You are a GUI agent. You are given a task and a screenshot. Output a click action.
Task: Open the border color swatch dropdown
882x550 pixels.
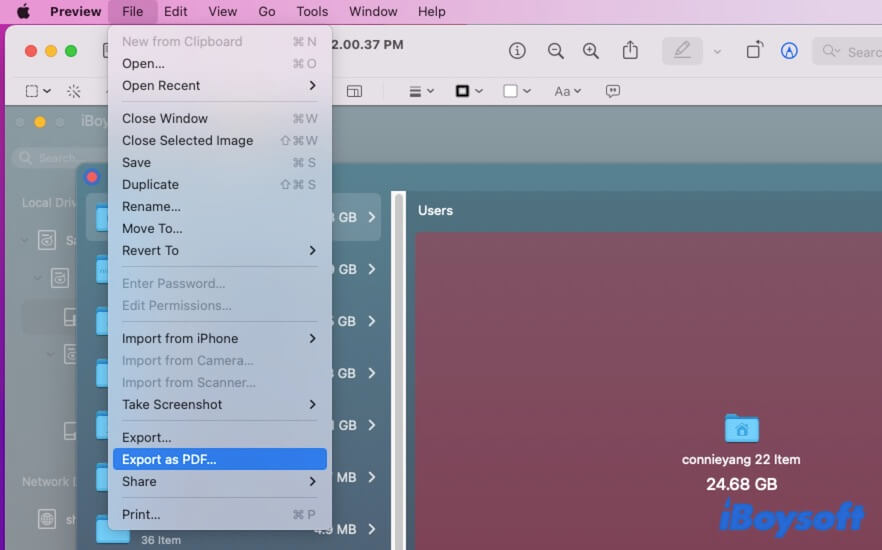469,91
